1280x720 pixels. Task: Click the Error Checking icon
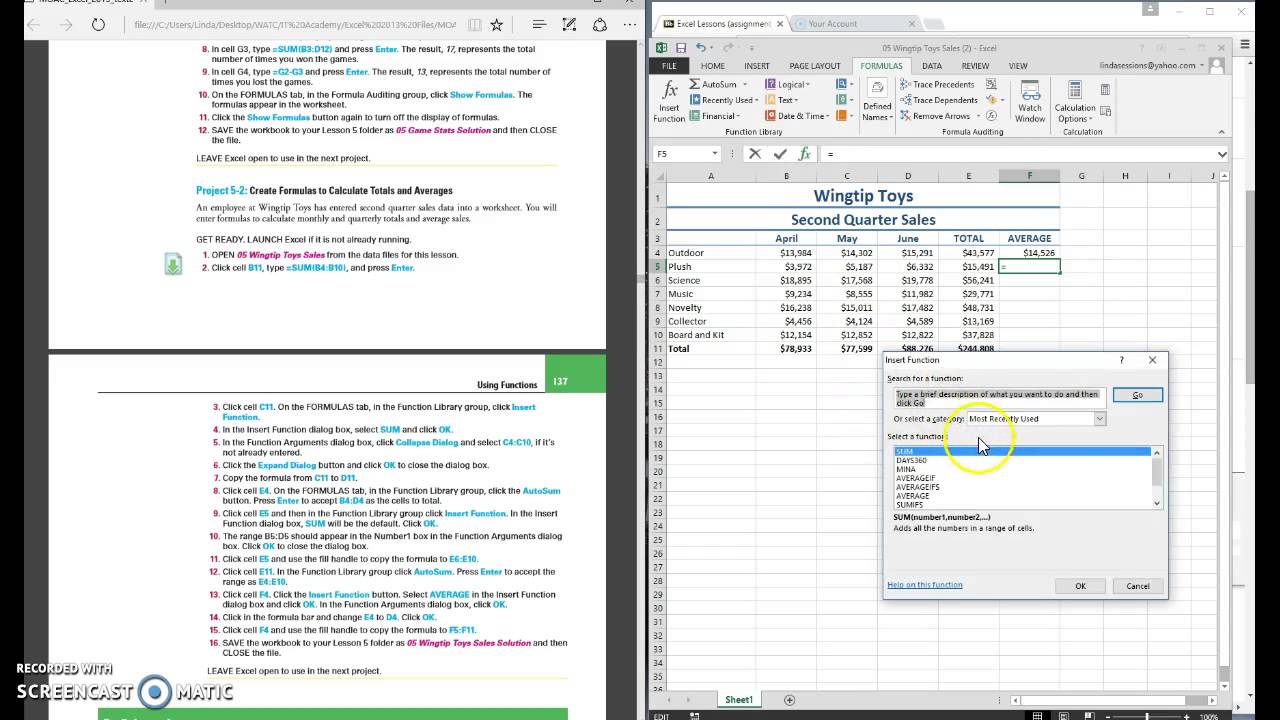point(992,100)
